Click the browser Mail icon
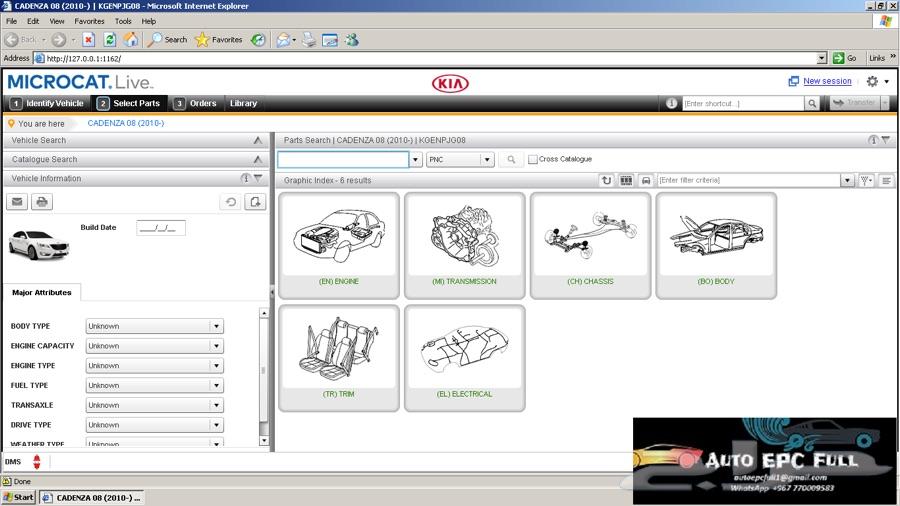900x506 pixels. click(x=285, y=40)
